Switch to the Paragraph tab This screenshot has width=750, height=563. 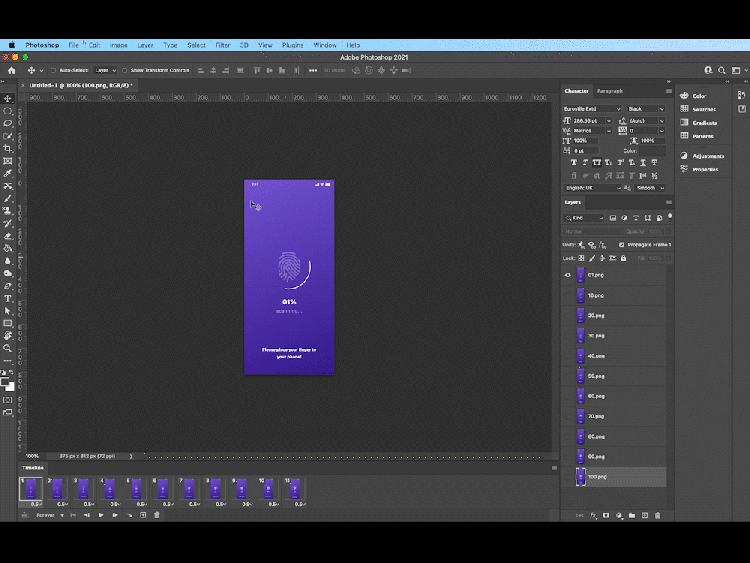pos(610,91)
